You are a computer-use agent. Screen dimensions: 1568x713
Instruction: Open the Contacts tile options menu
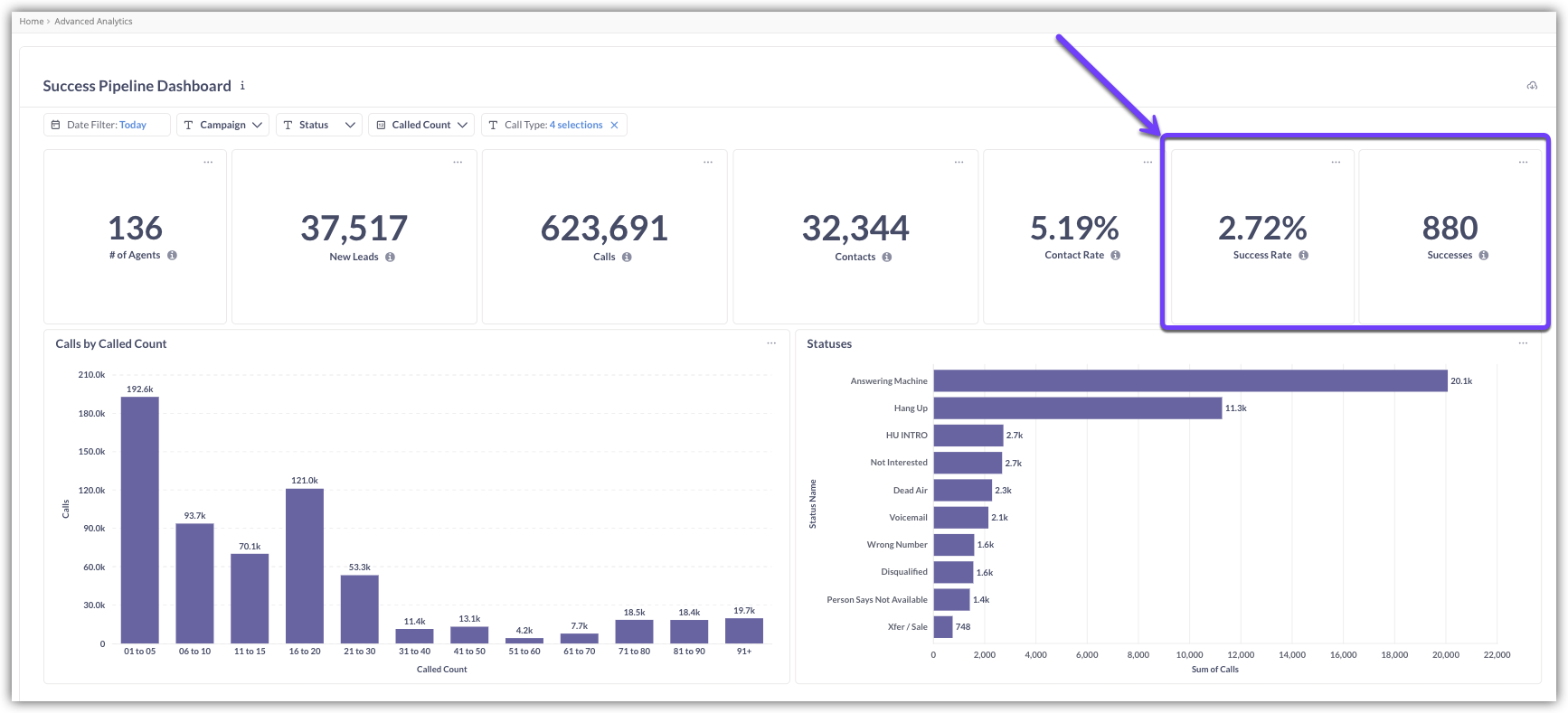pos(959,163)
